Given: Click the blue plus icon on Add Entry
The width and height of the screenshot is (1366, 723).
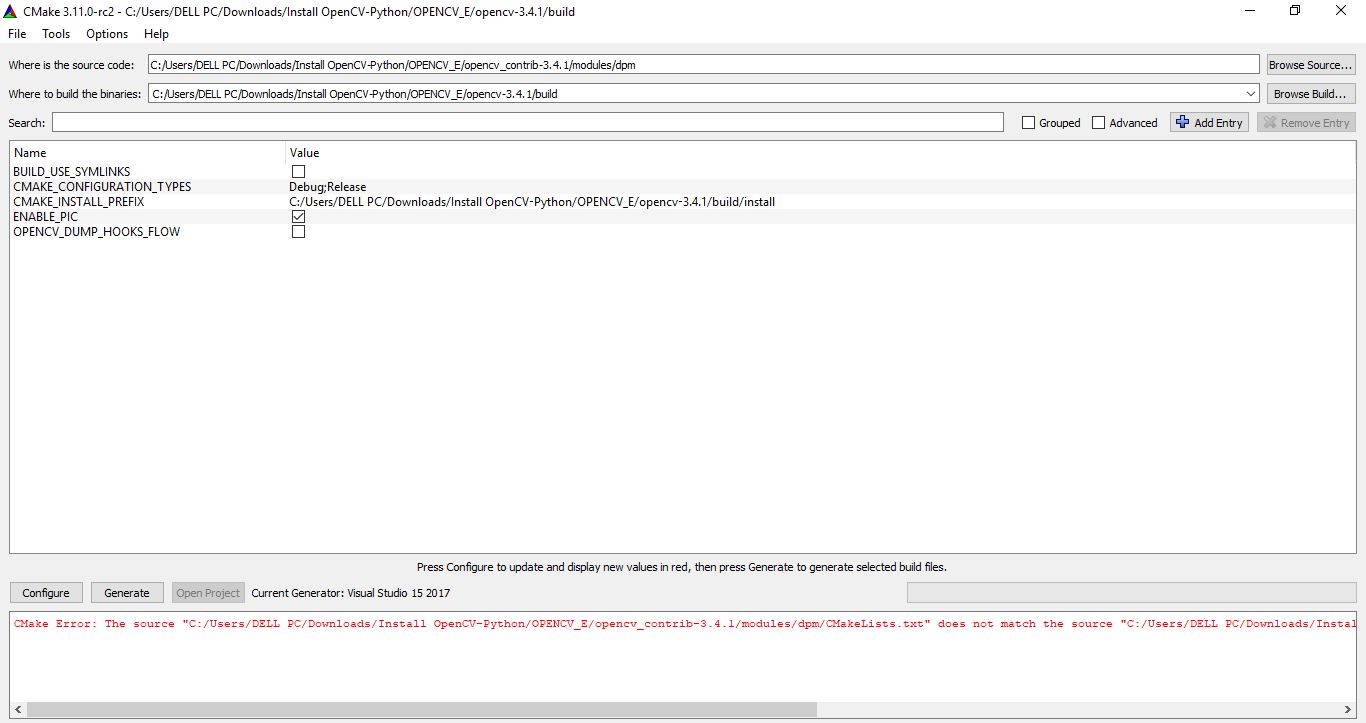Looking at the screenshot, I should click(1183, 122).
